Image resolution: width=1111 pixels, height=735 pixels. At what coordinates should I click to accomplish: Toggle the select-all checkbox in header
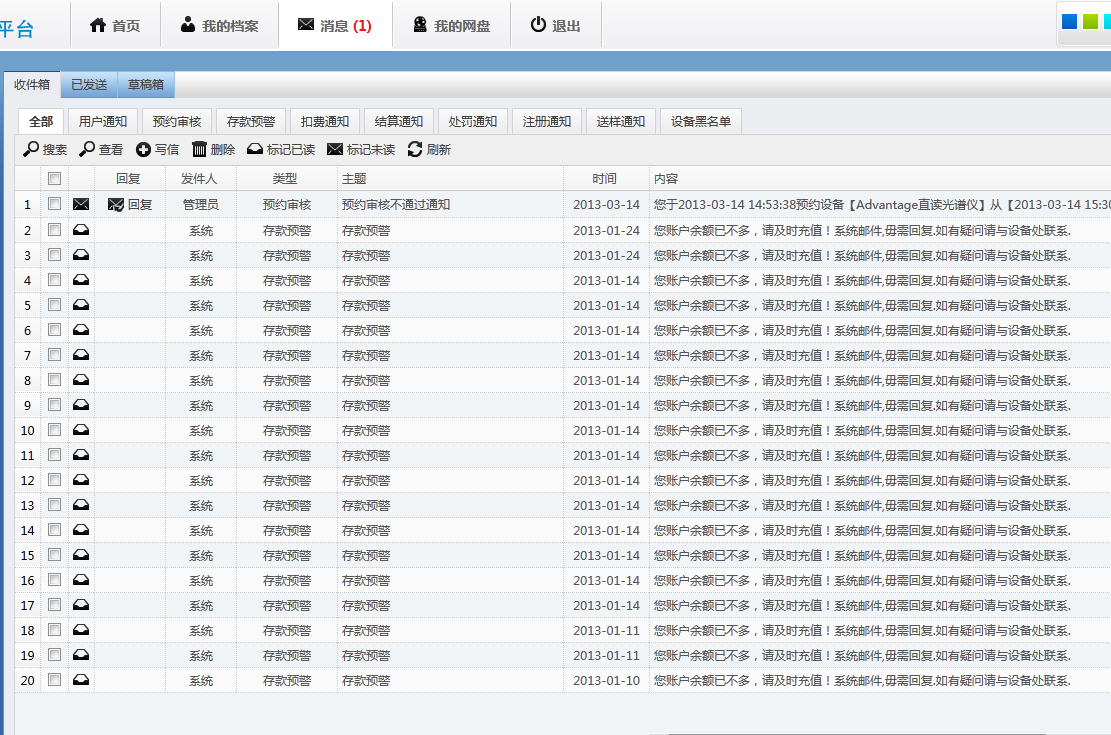coord(55,179)
